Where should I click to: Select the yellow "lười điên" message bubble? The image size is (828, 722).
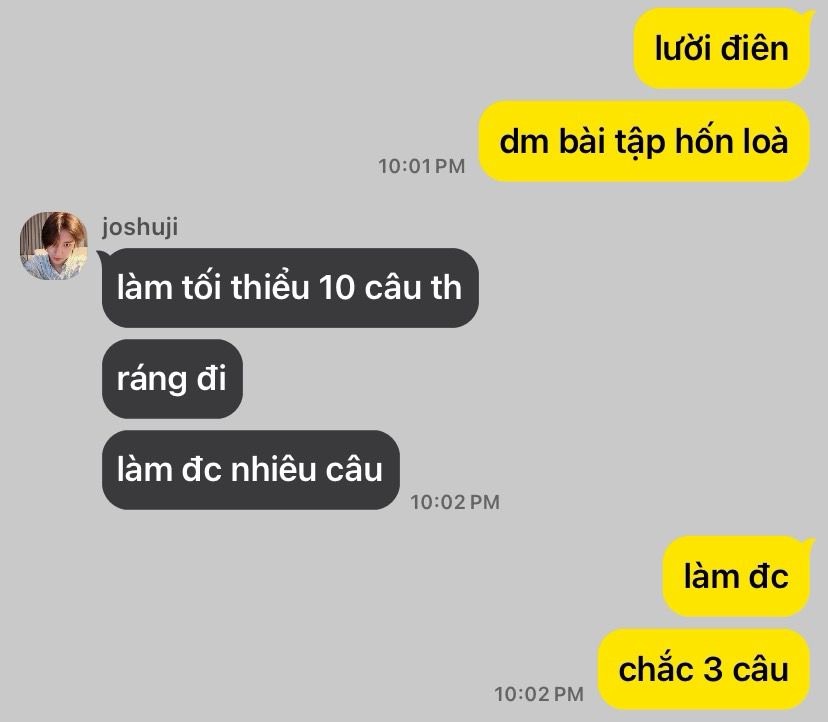(721, 48)
